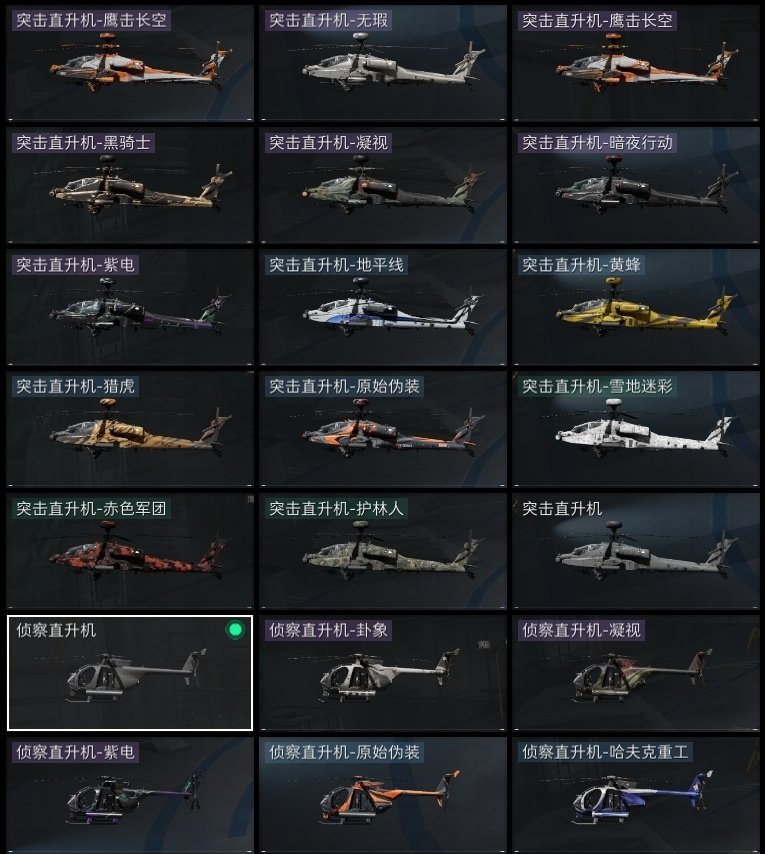
Task: Select the default 侦察直升机 card
Action: click(x=130, y=673)
